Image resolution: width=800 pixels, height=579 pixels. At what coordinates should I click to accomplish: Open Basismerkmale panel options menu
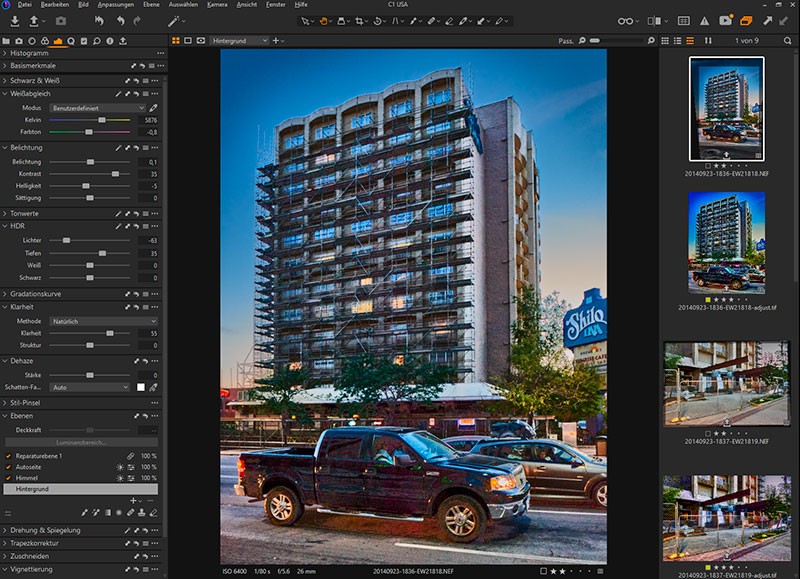coord(161,66)
